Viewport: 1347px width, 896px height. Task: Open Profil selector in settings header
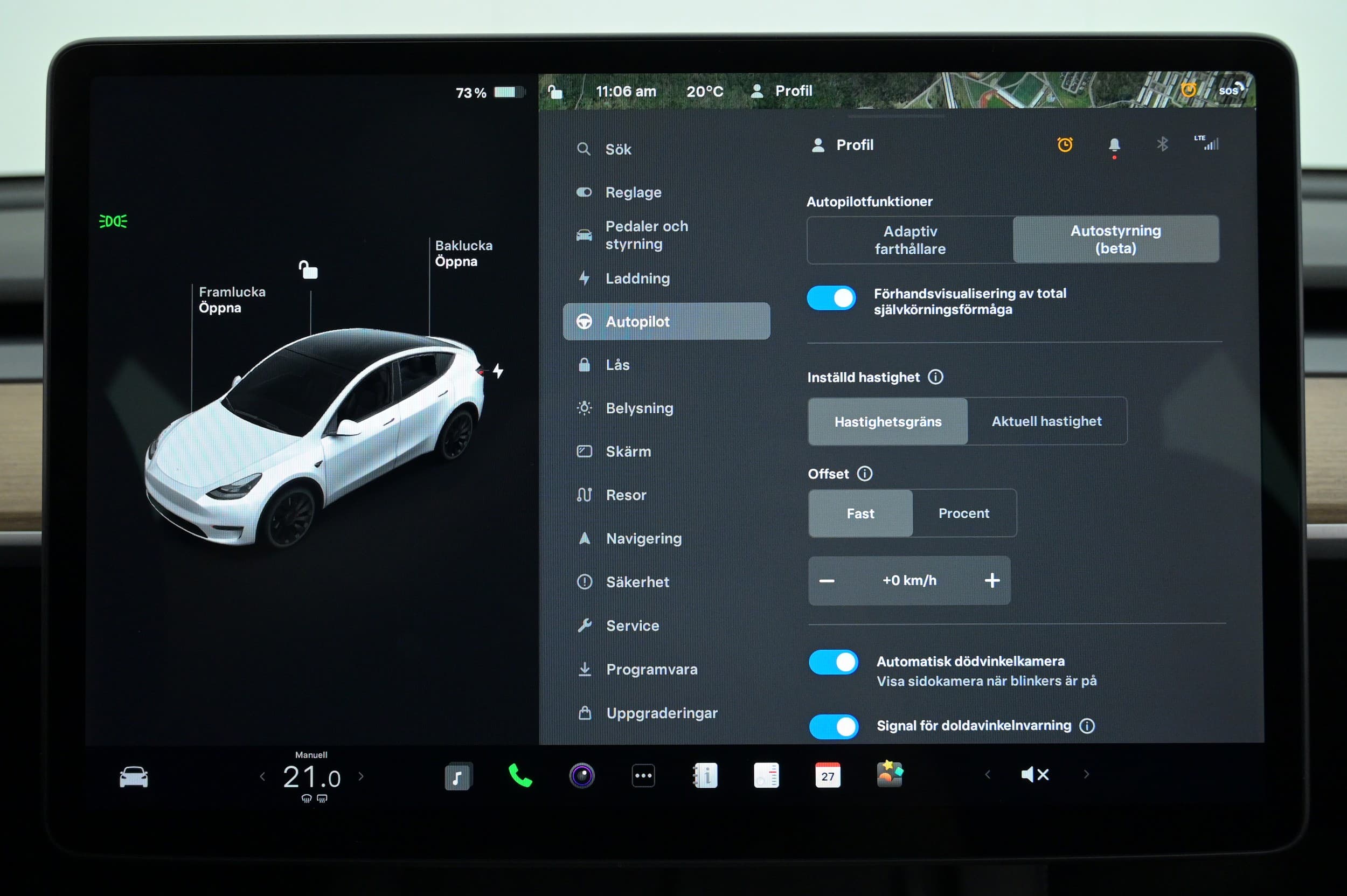point(843,145)
